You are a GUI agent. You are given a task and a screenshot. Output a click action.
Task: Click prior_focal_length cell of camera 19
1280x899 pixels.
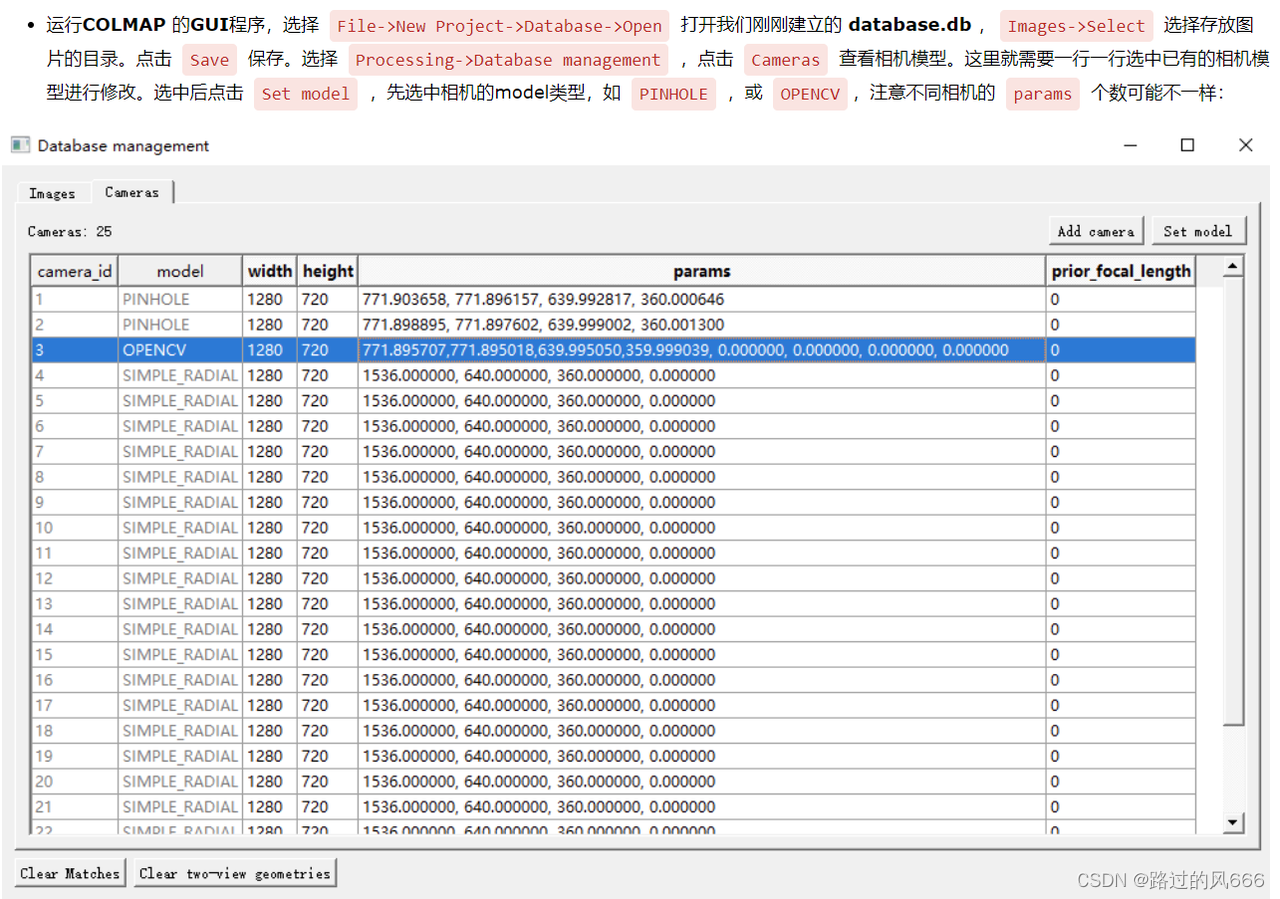pos(1121,757)
